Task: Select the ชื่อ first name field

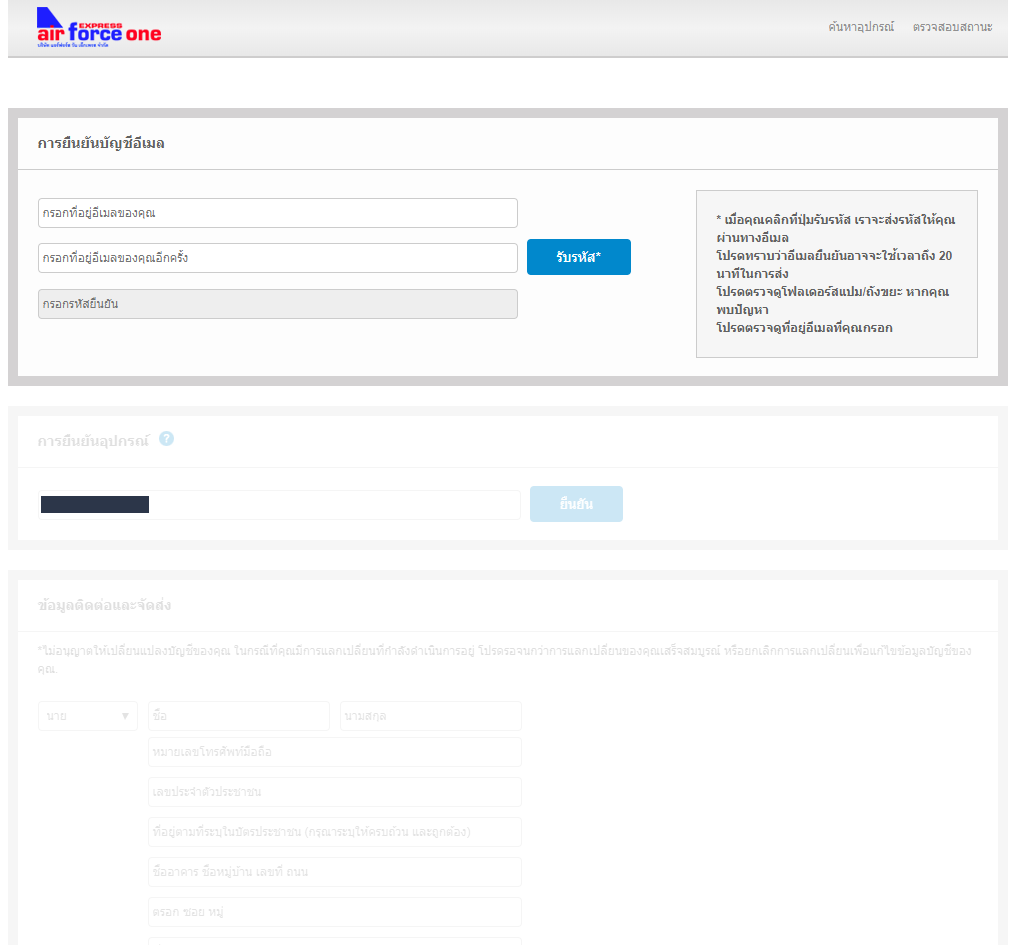Action: [x=238, y=716]
